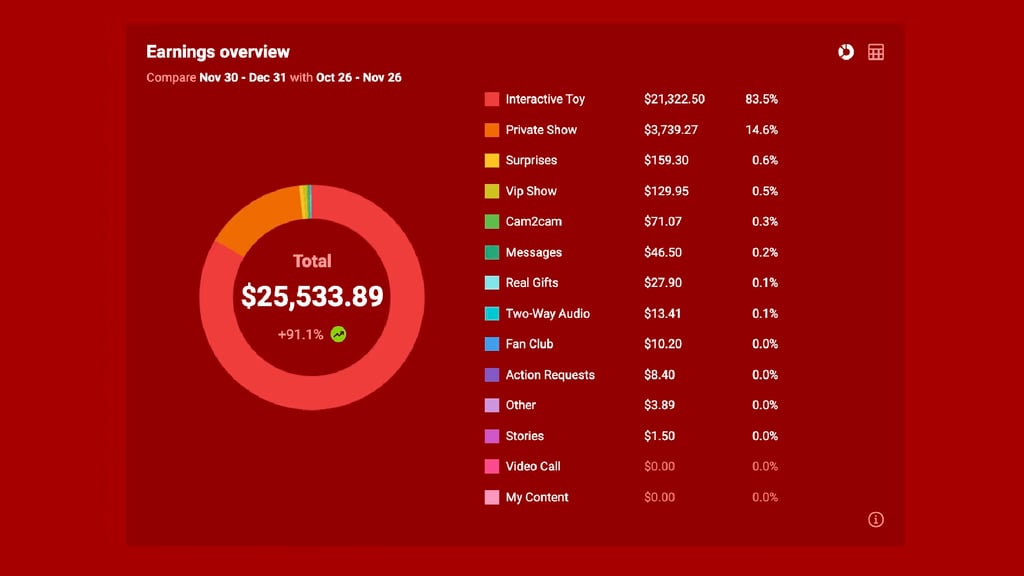Screen dimensions: 1024x576
Task: Select the Real Gifts label
Action: coord(532,283)
